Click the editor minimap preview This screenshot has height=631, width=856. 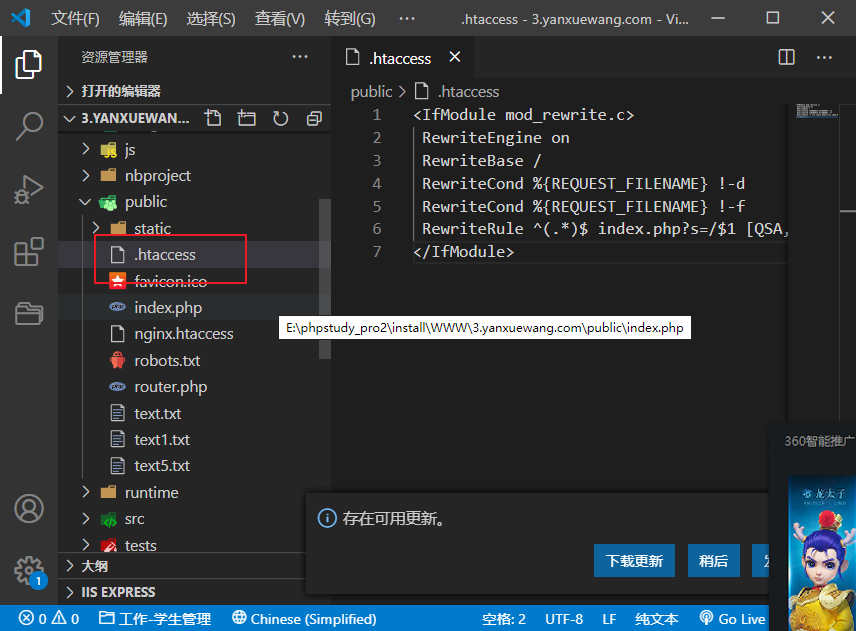point(817,110)
